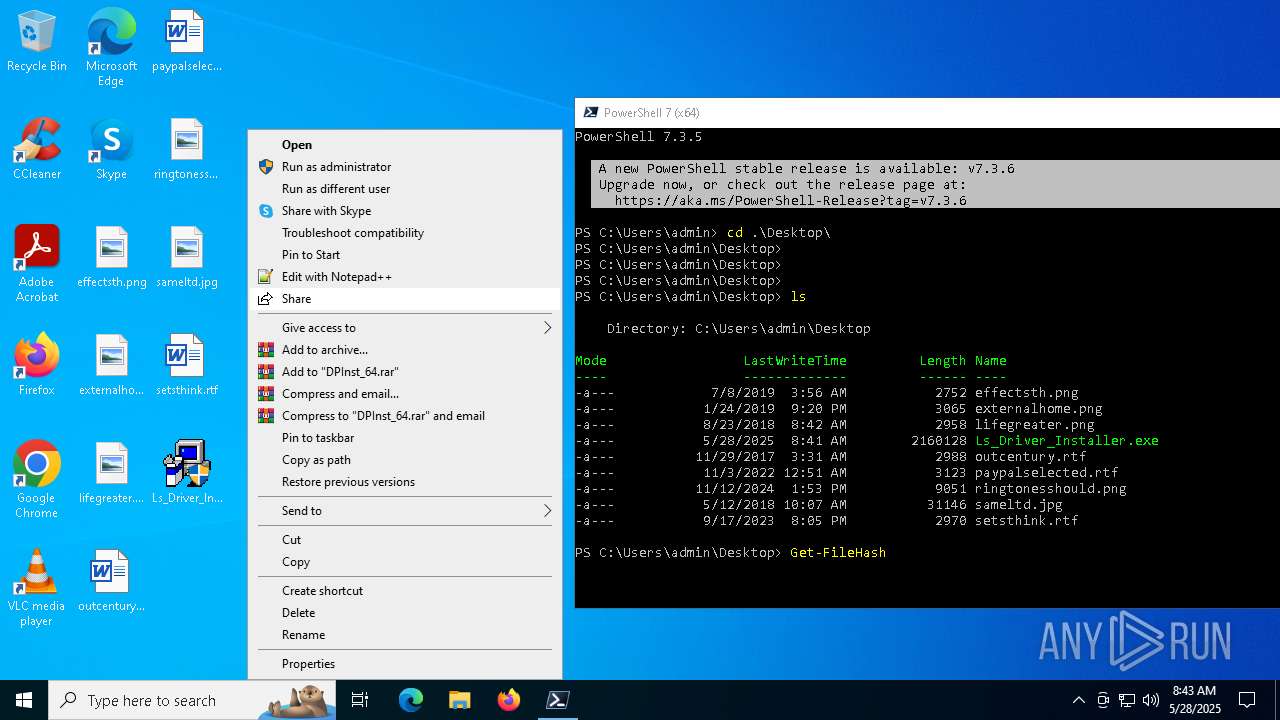1280x720 pixels.
Task: Select the sameltd.jpg desktop file
Action: click(x=187, y=258)
